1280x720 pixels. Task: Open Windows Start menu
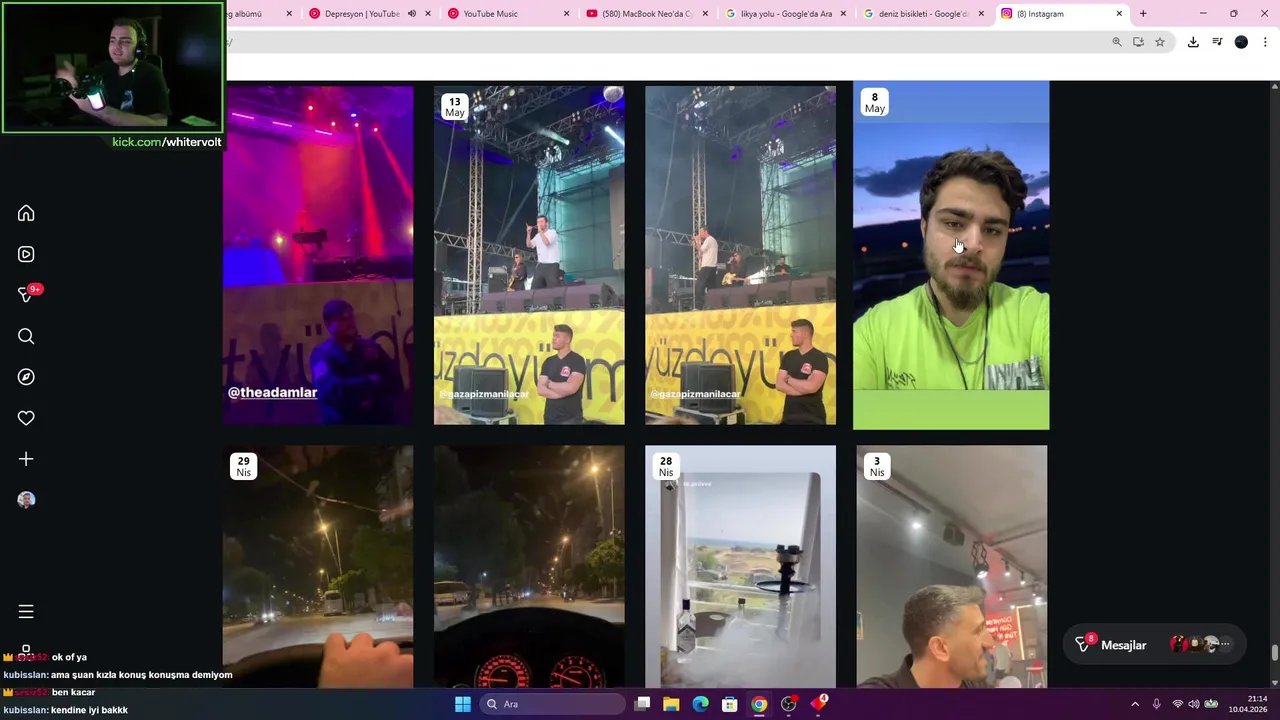[463, 704]
